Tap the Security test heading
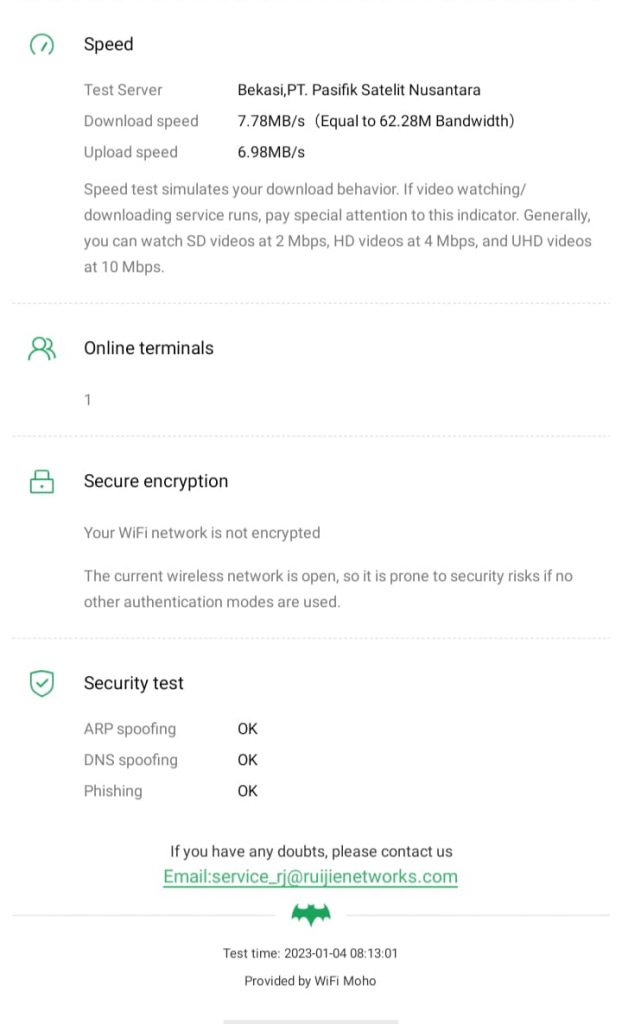This screenshot has height=1024, width=622. coord(134,684)
